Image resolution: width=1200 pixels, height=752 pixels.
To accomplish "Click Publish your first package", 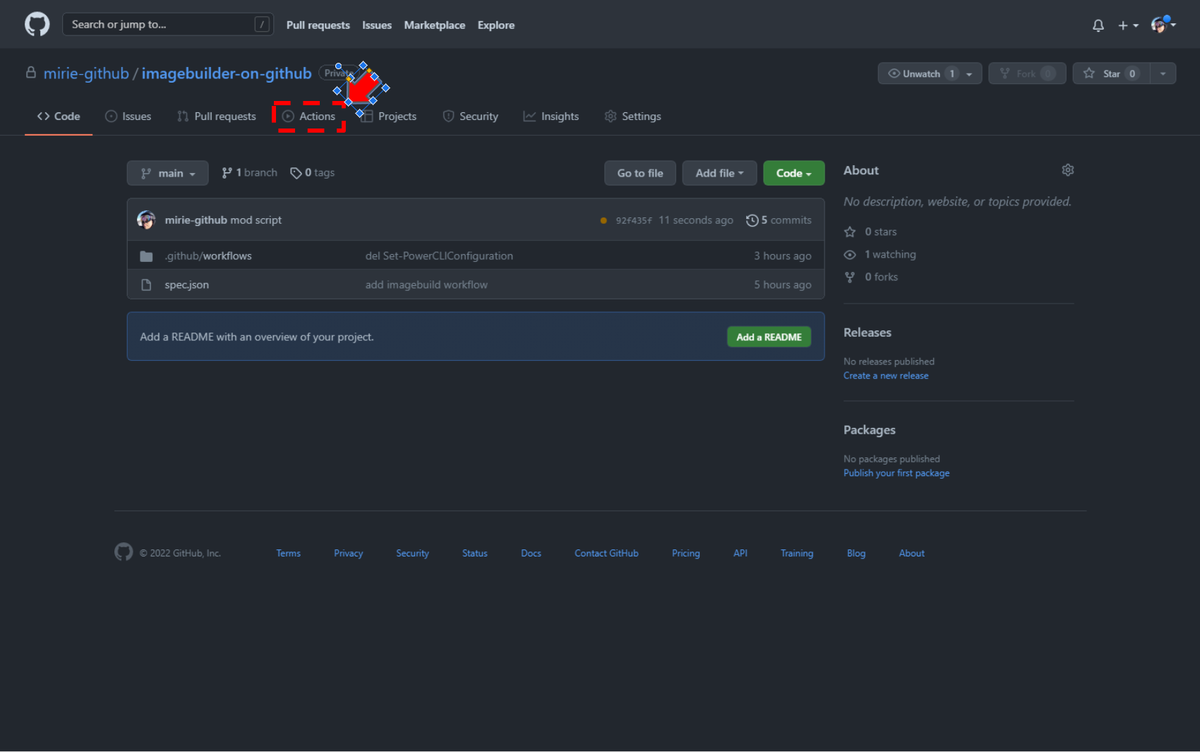I will tap(896, 473).
